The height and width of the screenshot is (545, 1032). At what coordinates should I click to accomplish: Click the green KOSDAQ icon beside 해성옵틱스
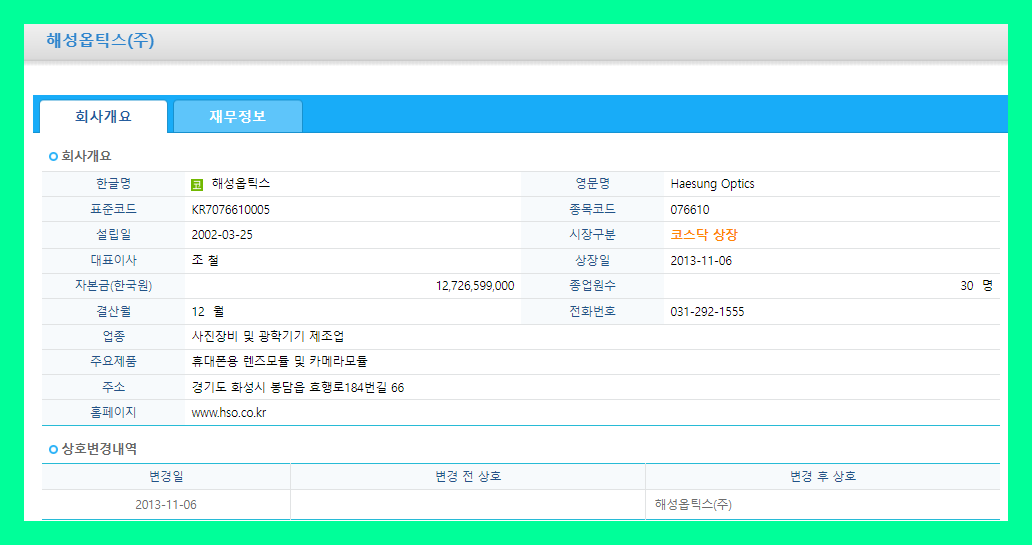[197, 185]
